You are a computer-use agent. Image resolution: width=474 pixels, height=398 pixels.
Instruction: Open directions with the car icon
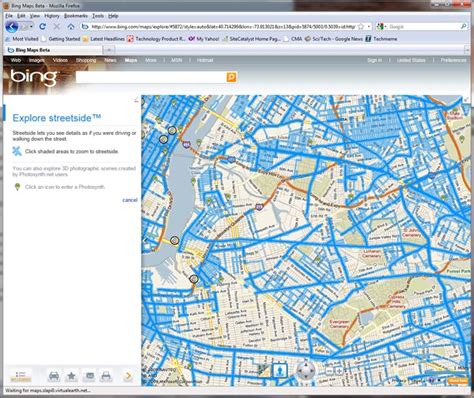[x=54, y=376]
